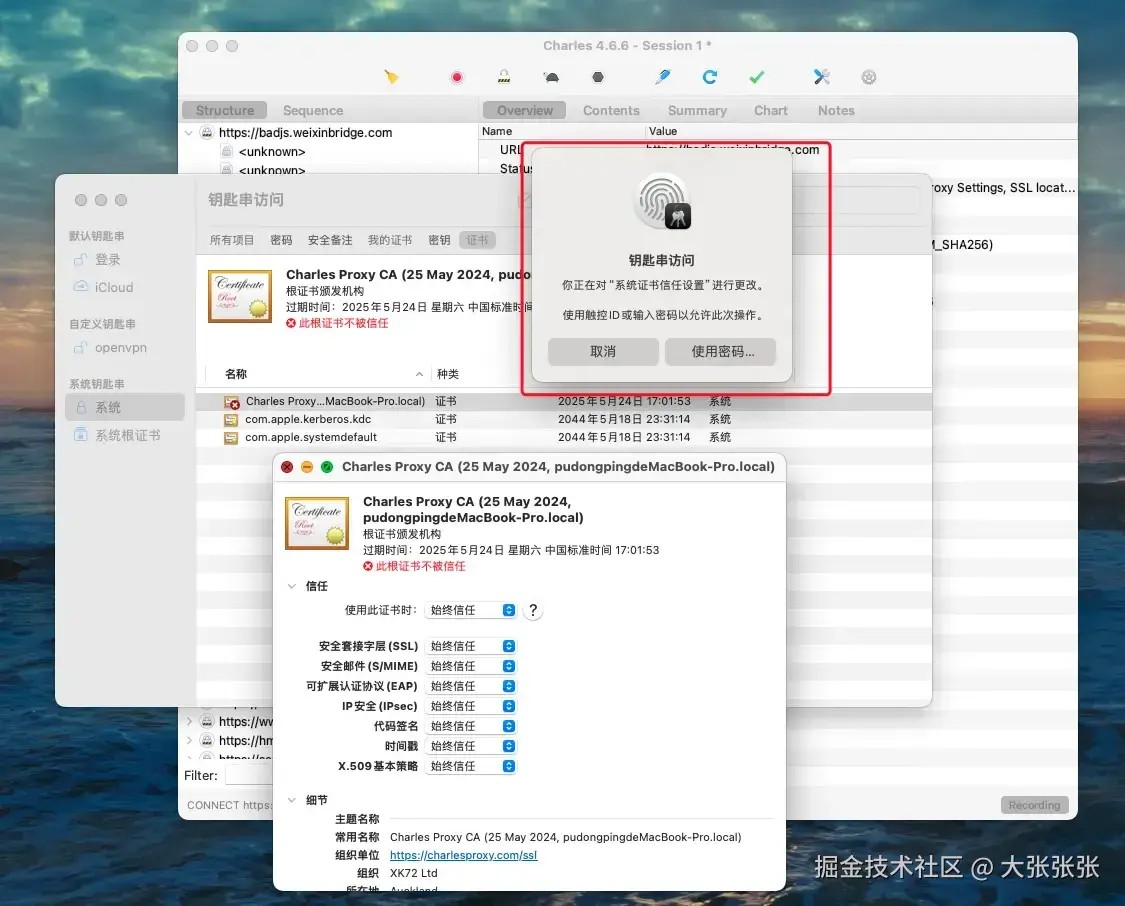This screenshot has width=1125, height=906.
Task: Switch to the 我的证书 category tab
Action: coord(390,240)
